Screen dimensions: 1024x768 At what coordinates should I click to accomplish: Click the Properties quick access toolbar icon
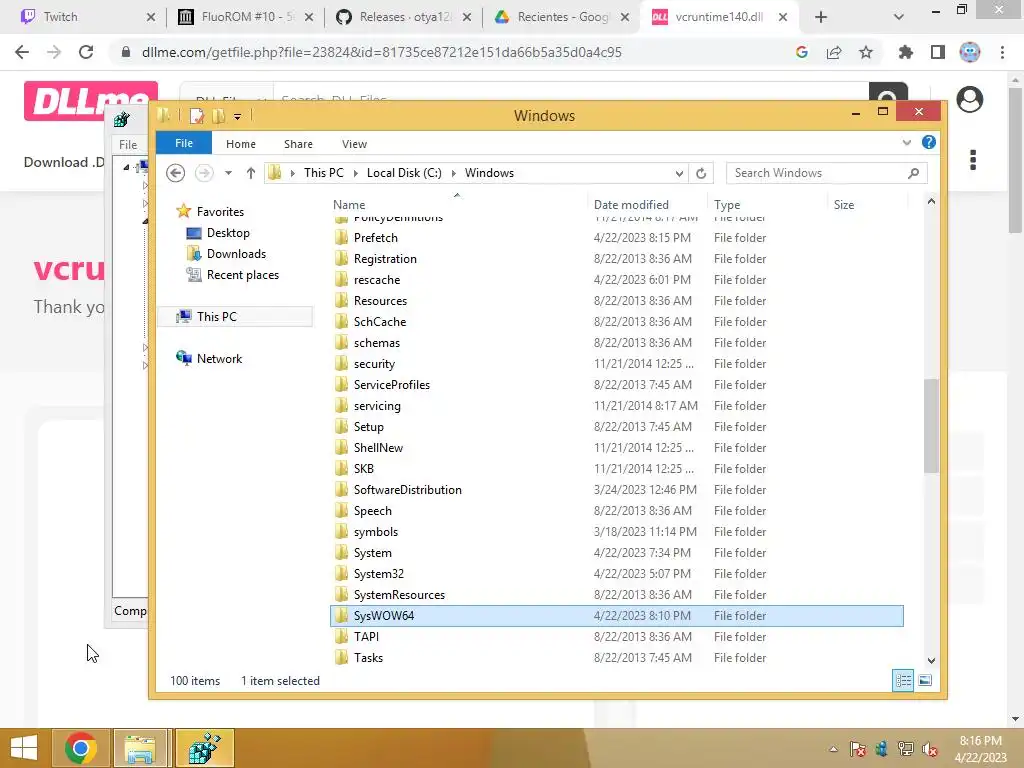pos(197,116)
